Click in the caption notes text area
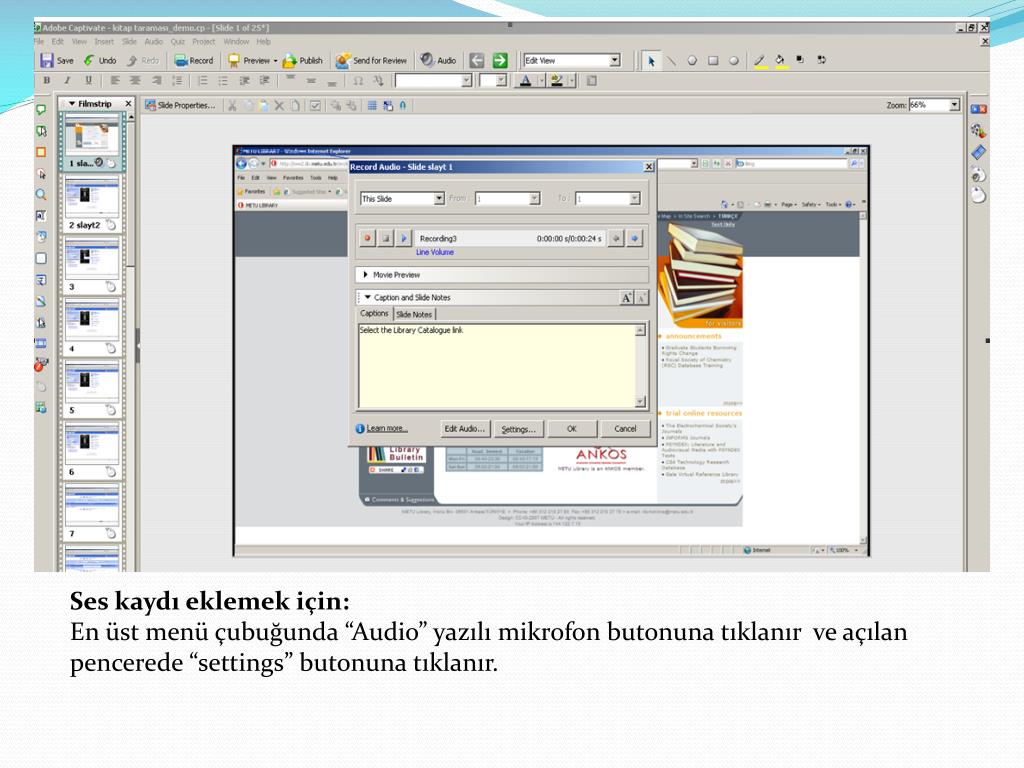The width and height of the screenshot is (1024, 768). pyautogui.click(x=496, y=366)
